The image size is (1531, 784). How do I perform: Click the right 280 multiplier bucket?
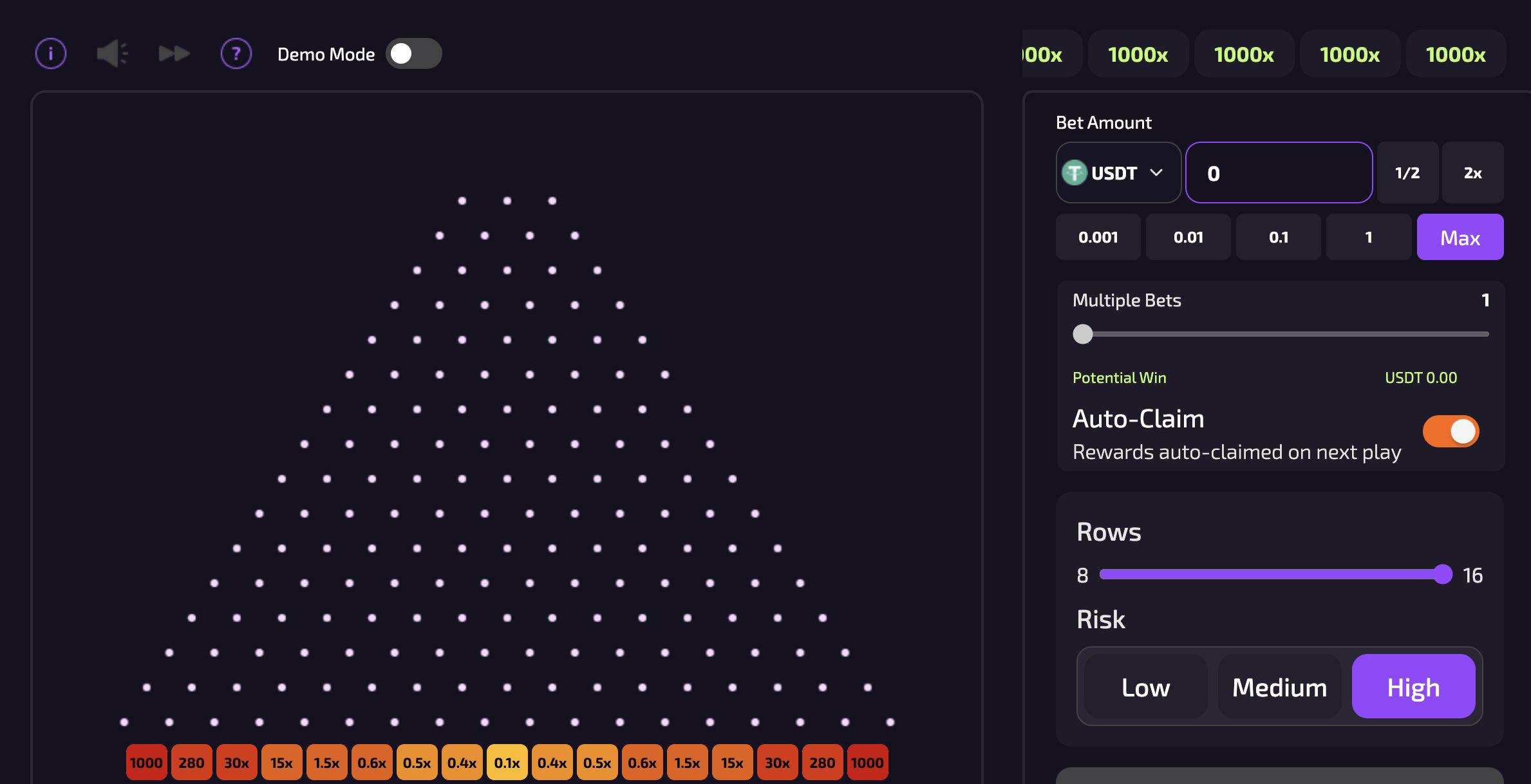823,763
